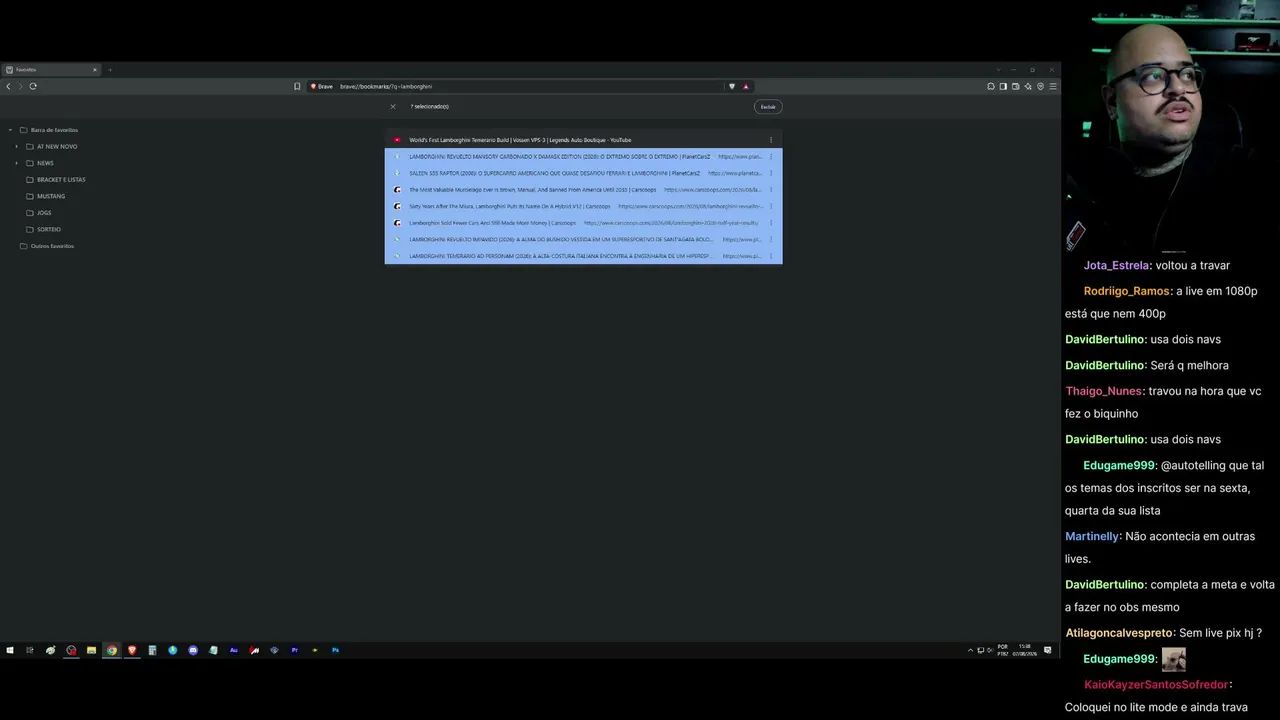Open more options for Sixty Years After Miura bookmark
Screen dimensions: 1280x720
pyautogui.click(x=771, y=206)
